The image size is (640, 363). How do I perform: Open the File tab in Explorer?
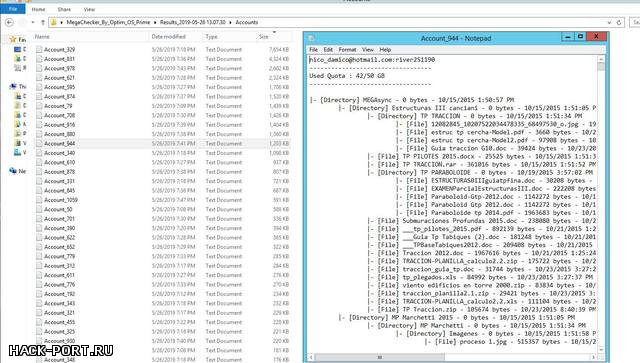point(13,9)
